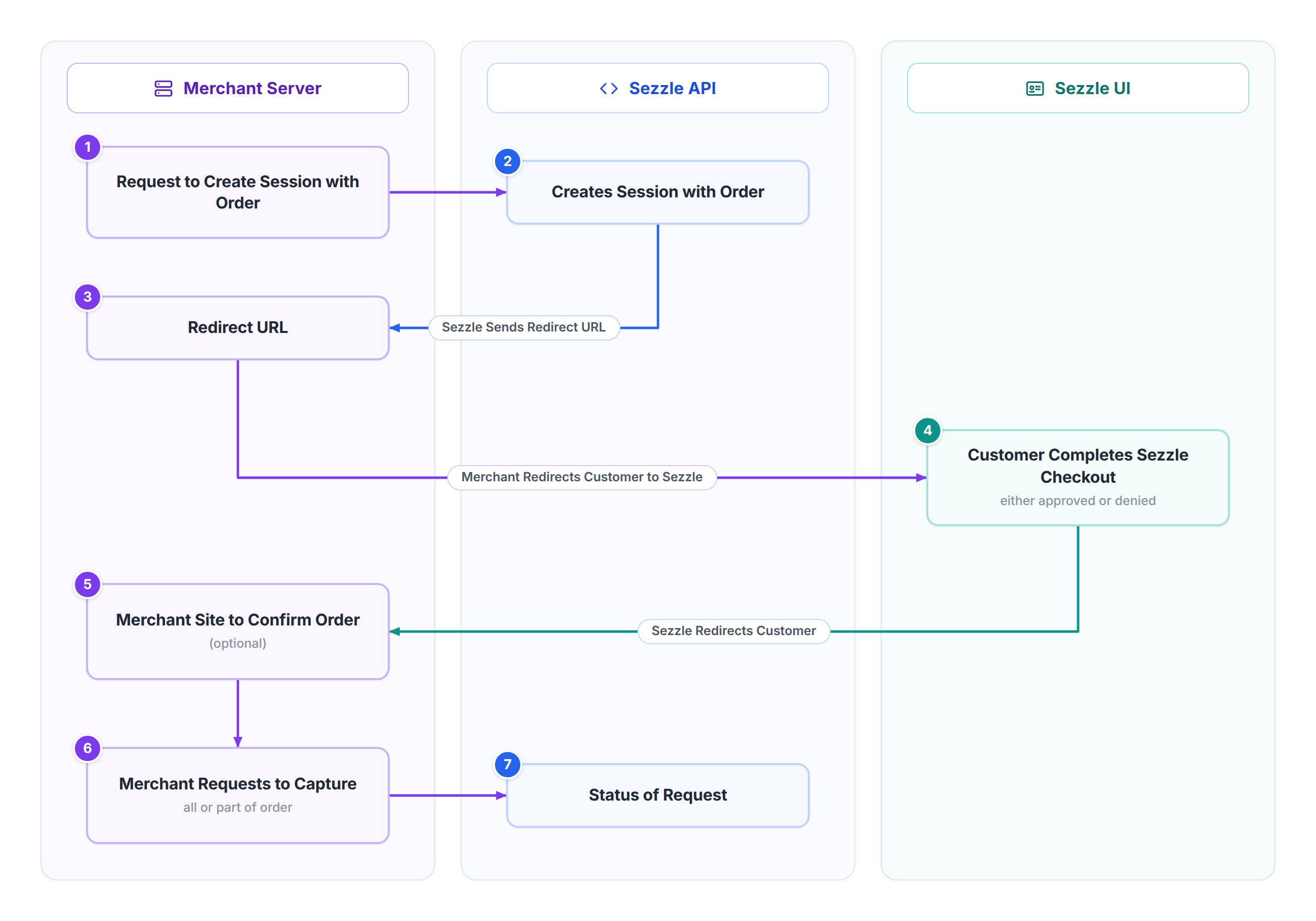Screen dimensions: 1316x921
Task: Open the "Redirect URL" step box
Action: [x=238, y=328]
